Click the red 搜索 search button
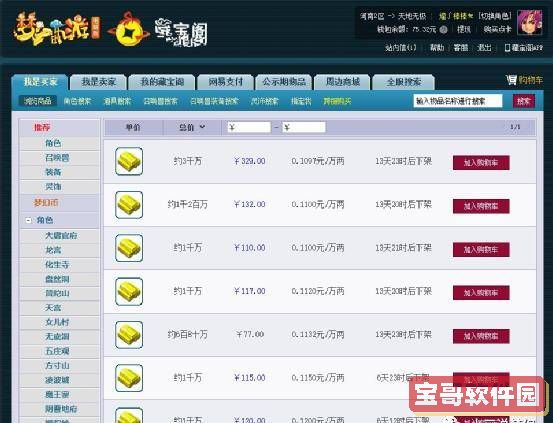Viewport: 553px width, 423px height. (x=524, y=101)
